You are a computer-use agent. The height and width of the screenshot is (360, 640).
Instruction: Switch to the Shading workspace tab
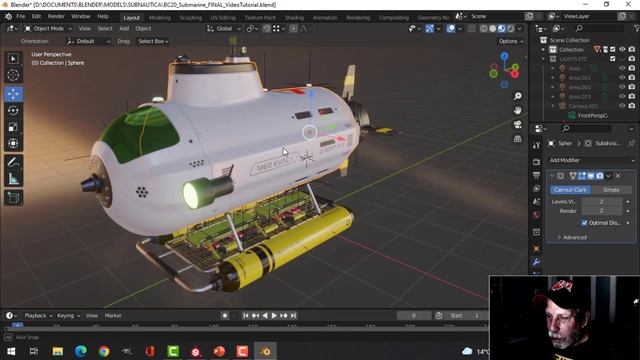pyautogui.click(x=294, y=18)
